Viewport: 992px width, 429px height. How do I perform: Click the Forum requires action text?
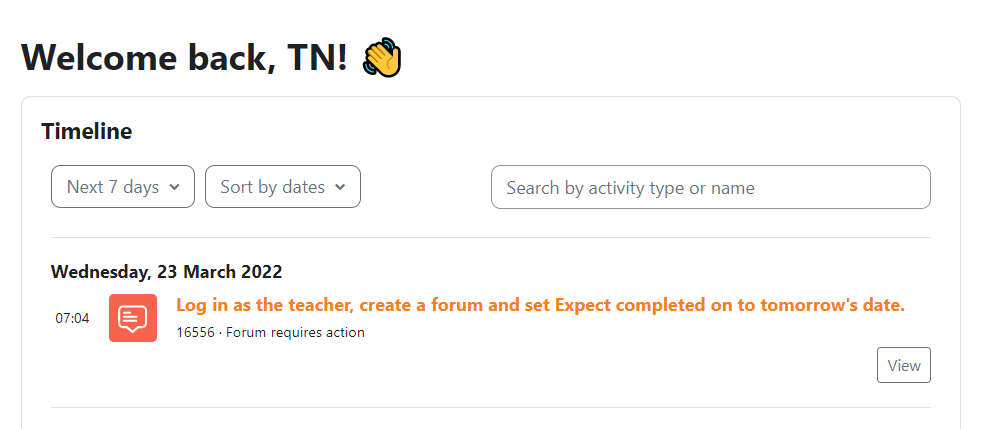(x=295, y=332)
